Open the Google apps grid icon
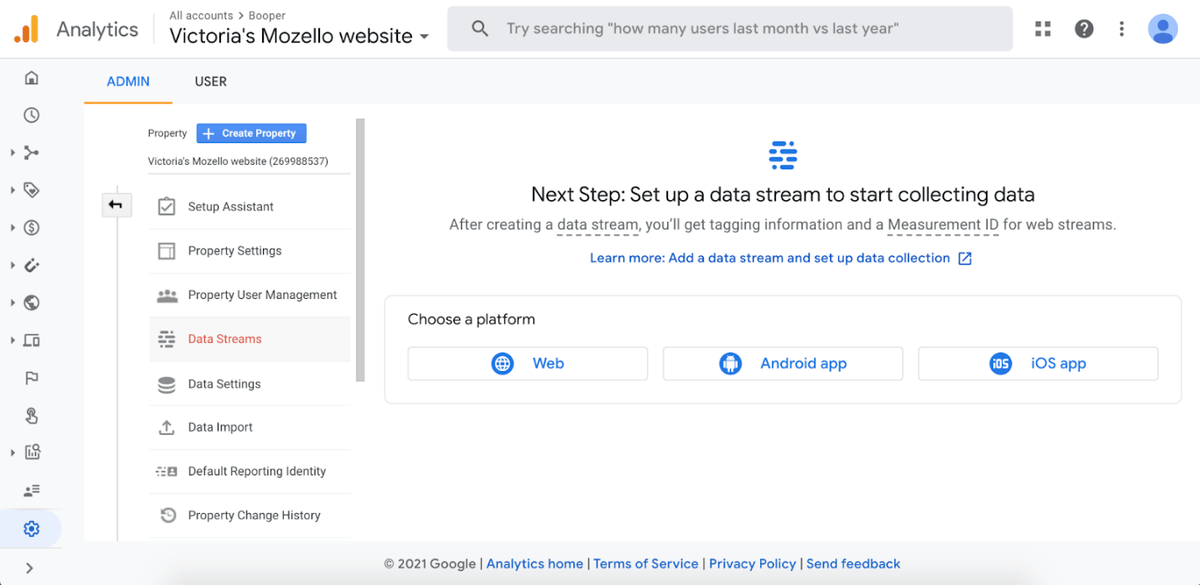The width and height of the screenshot is (1200, 585). tap(1043, 29)
